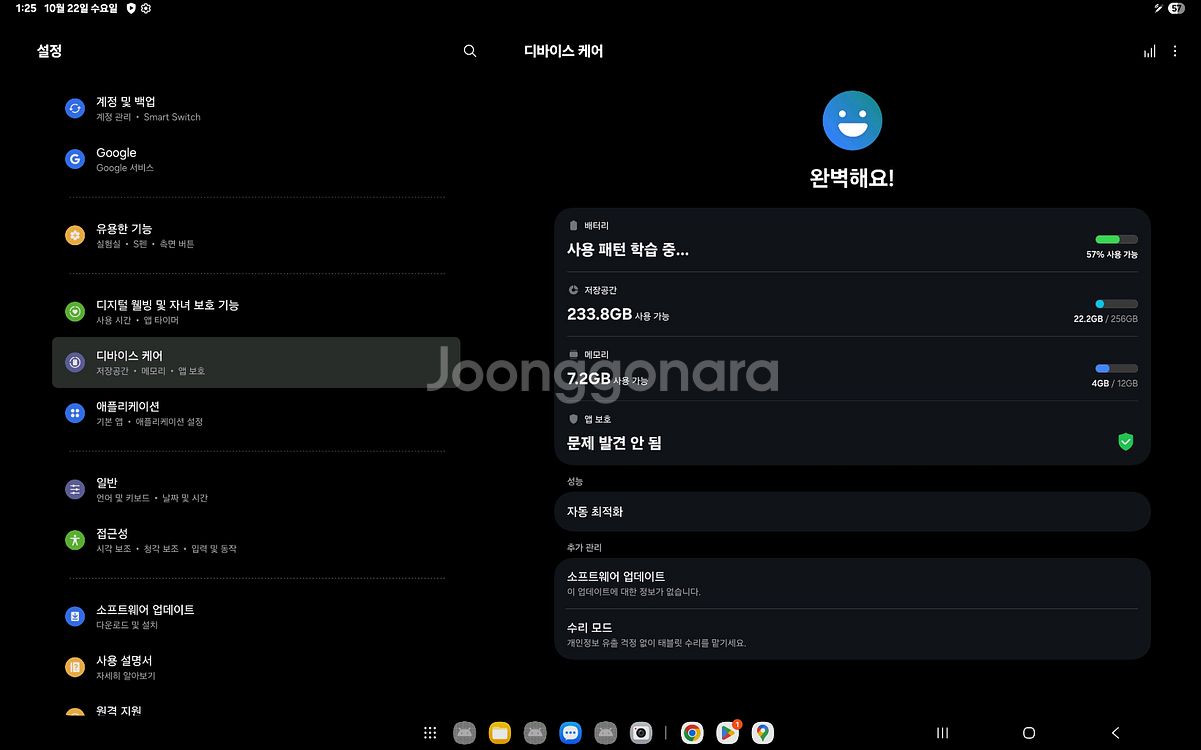1201x750 pixels.
Task: Open the Recents navigation button
Action: pyautogui.click(x=942, y=733)
